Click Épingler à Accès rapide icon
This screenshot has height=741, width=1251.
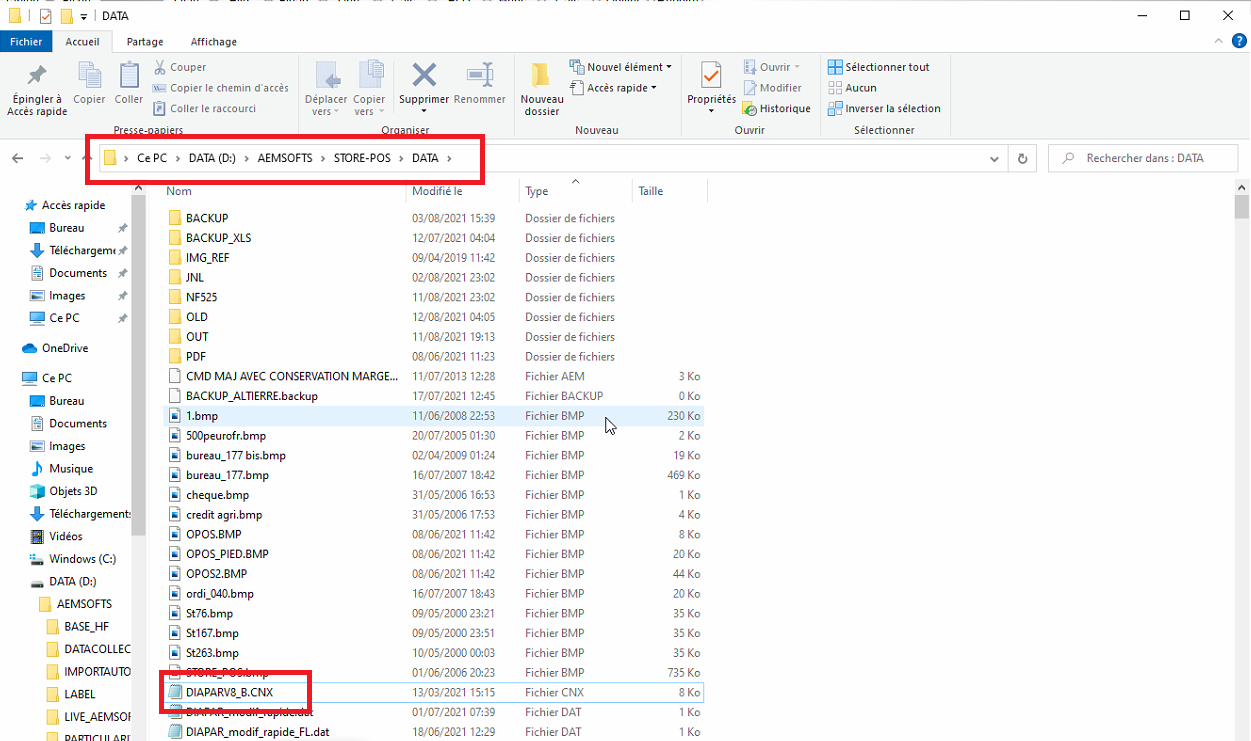(x=37, y=78)
